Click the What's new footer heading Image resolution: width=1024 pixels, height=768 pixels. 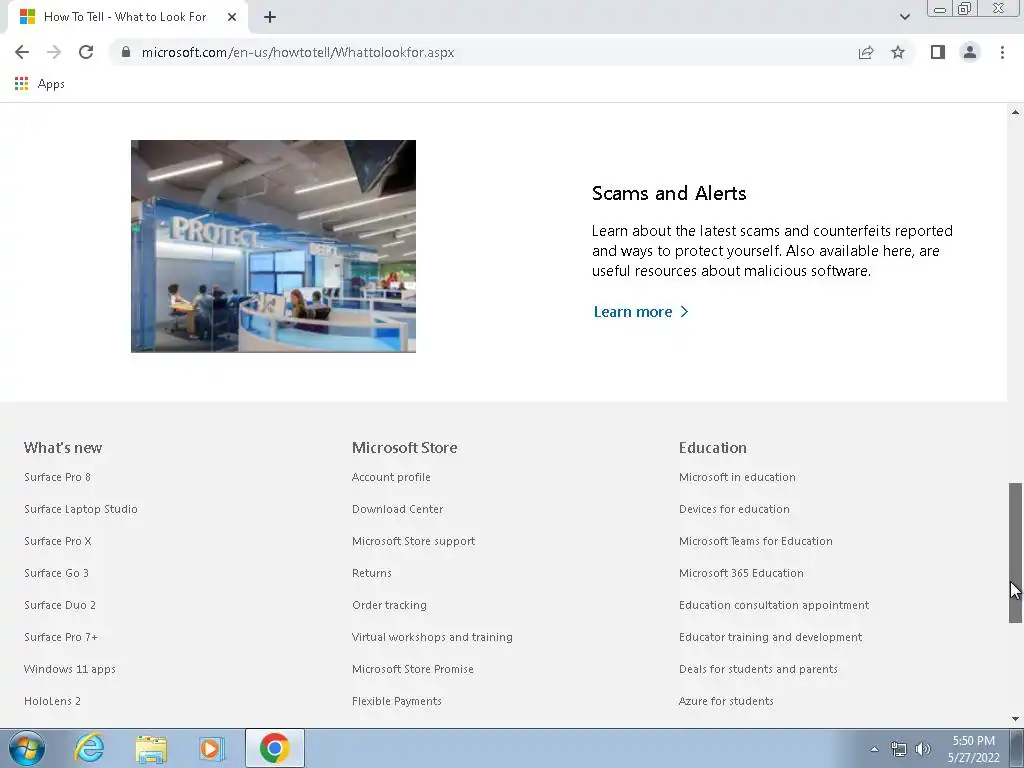point(63,448)
